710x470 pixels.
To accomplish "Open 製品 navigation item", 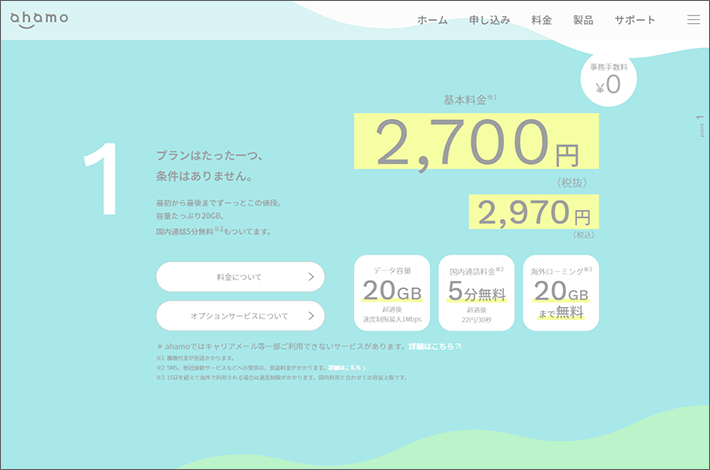I will 583,20.
